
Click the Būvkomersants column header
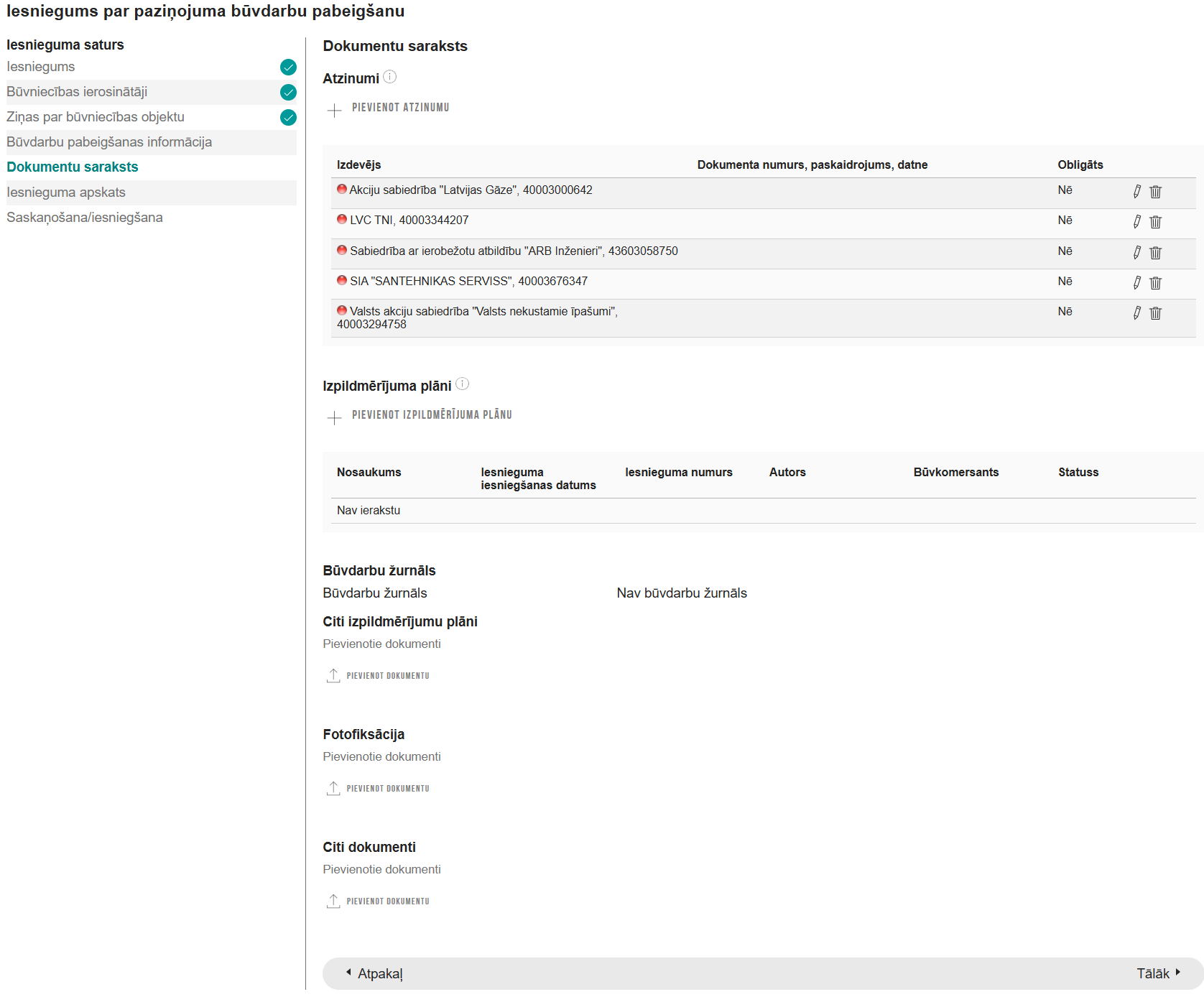(956, 473)
